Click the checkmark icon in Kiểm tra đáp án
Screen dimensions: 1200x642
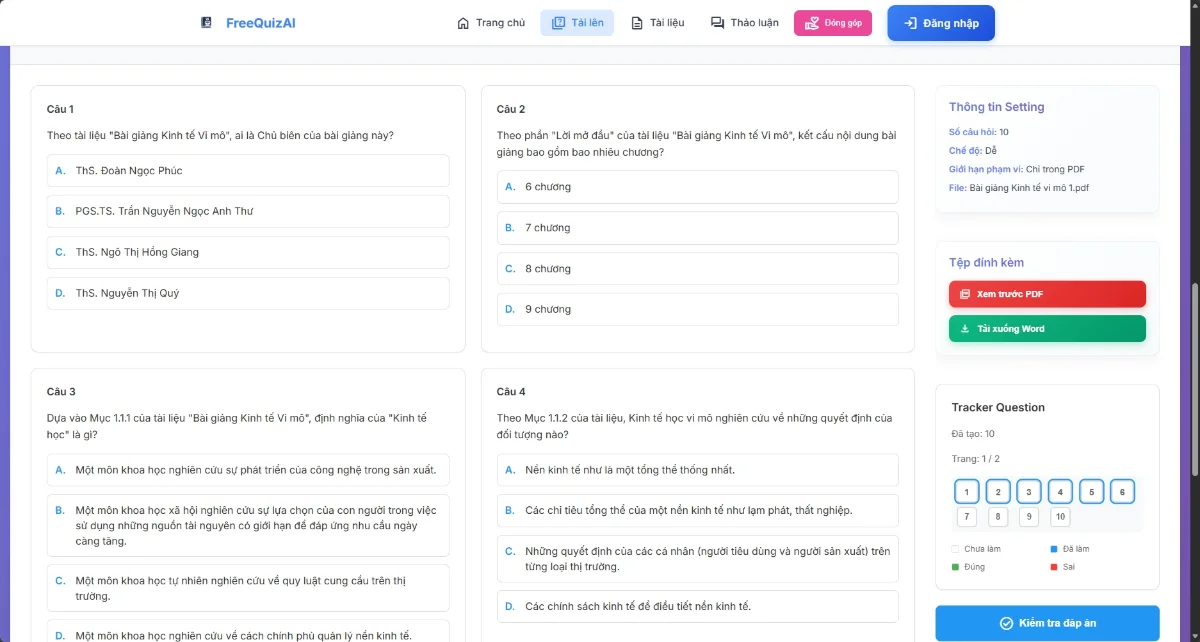click(1006, 623)
